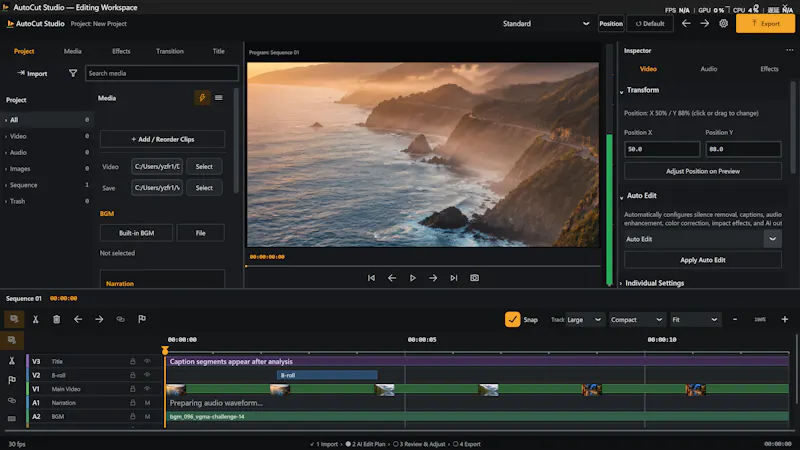
Task: Mute the A1 Narration track
Action: click(147, 403)
